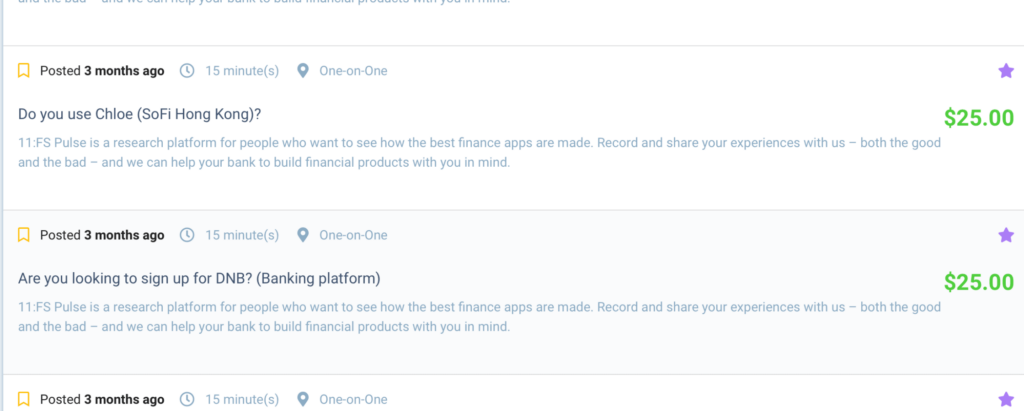The image size is (1024, 411).
Task: Open 'Do you use Chloe (SoFi Hong Kong)?' study
Action: click(140, 114)
